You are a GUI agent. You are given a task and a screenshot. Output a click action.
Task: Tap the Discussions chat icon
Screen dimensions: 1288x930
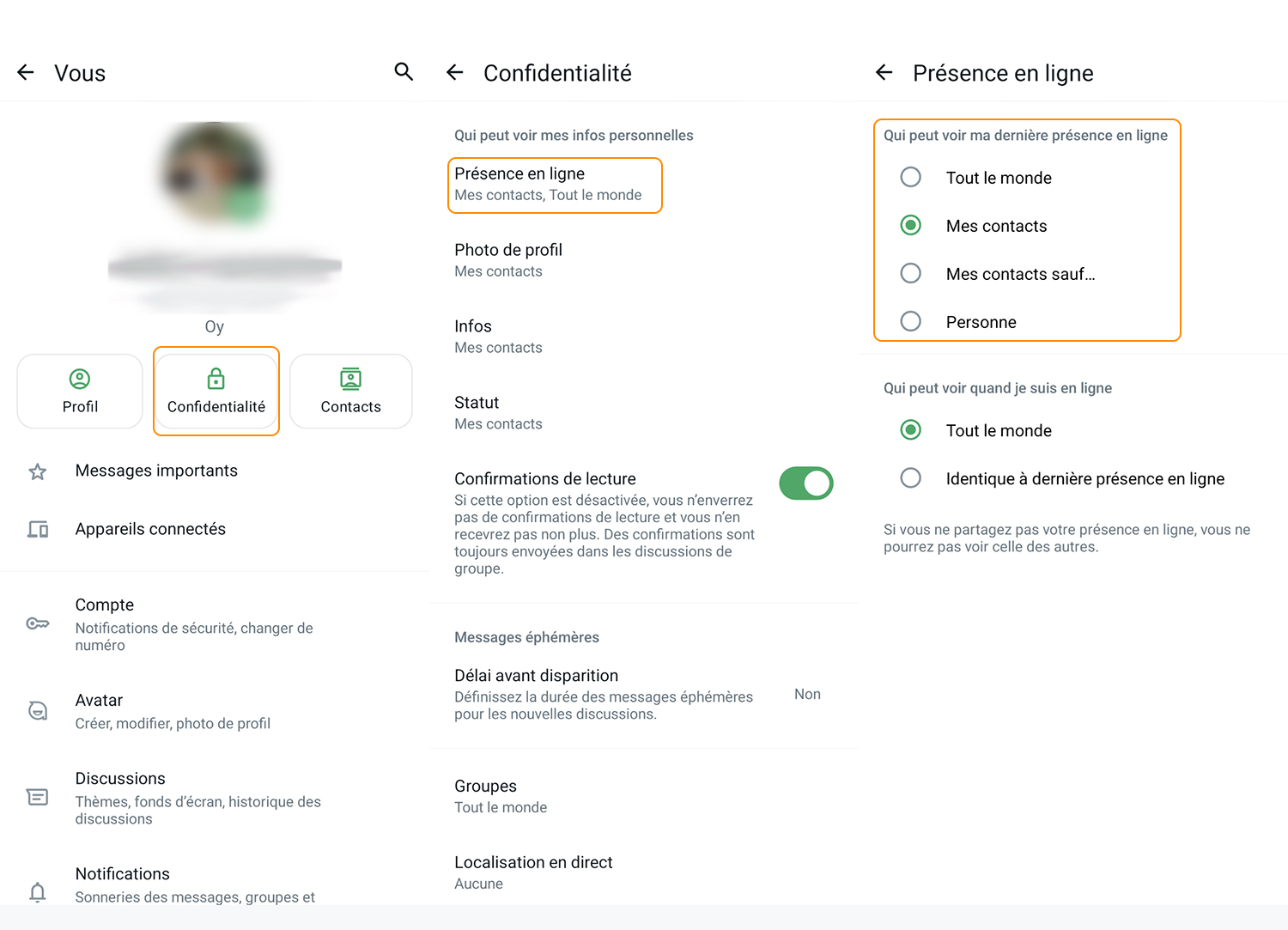38,797
